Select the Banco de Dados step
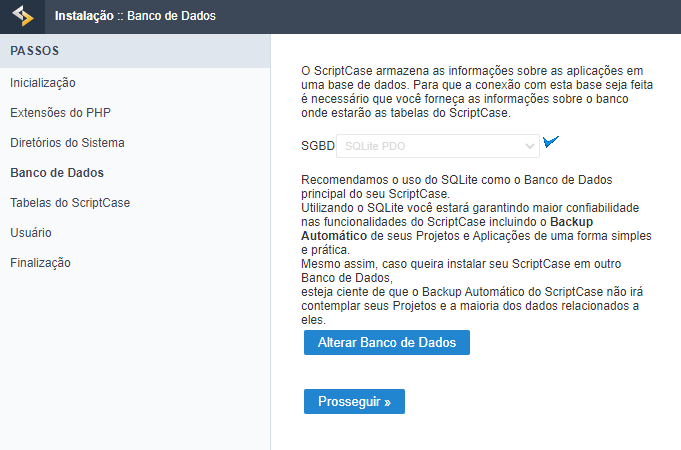The width and height of the screenshot is (681, 450). (x=57, y=173)
